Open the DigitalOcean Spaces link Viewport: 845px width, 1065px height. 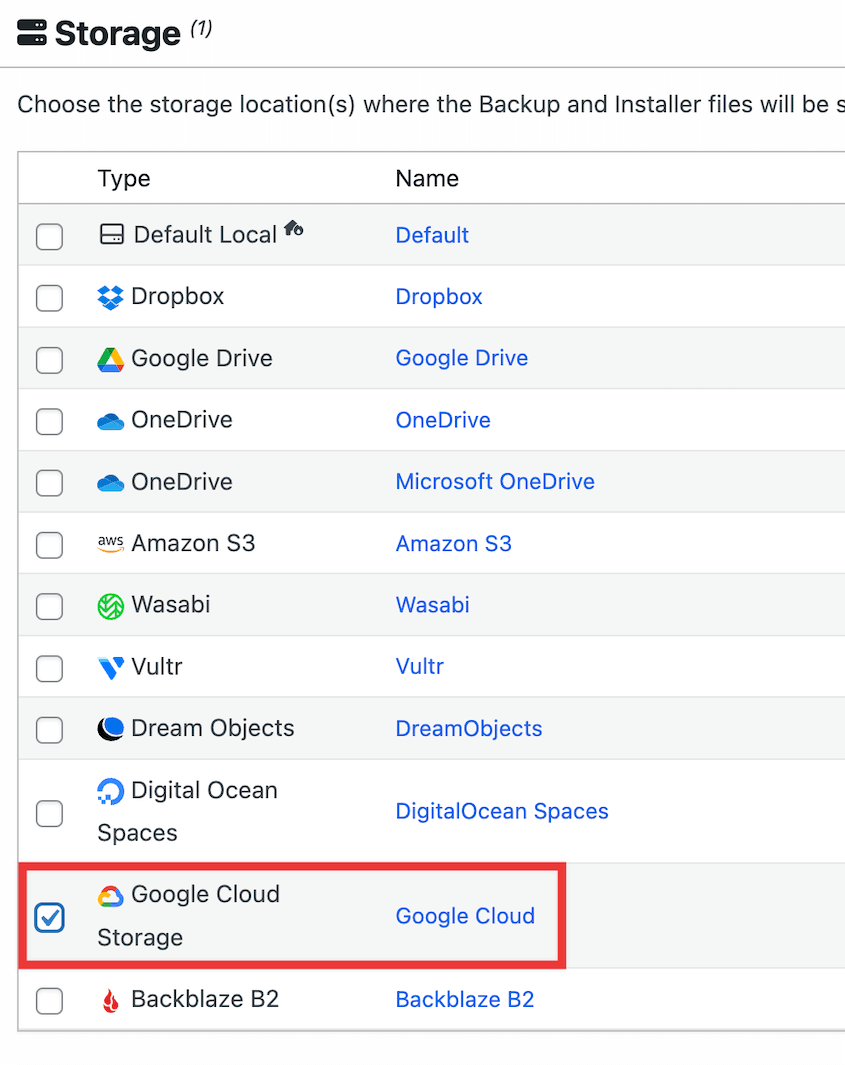pos(502,811)
